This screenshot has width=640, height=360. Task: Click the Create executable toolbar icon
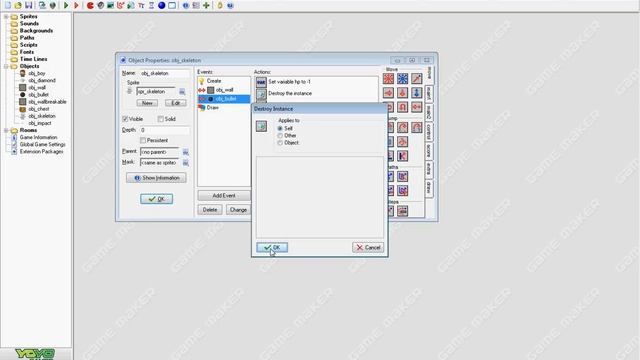[x=42, y=5]
